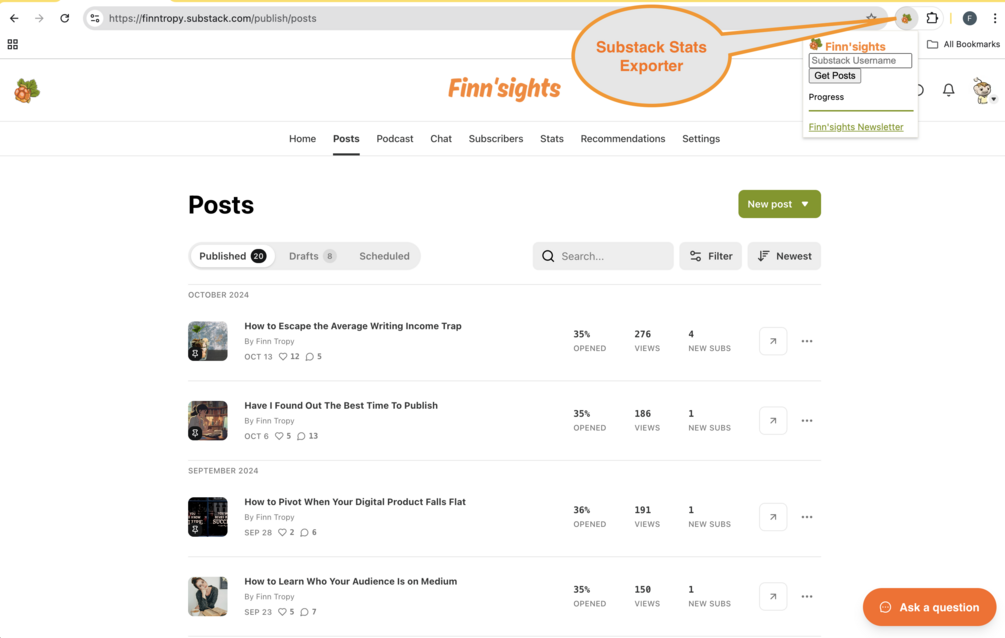Open external arrow for Digital Product post

773,517
